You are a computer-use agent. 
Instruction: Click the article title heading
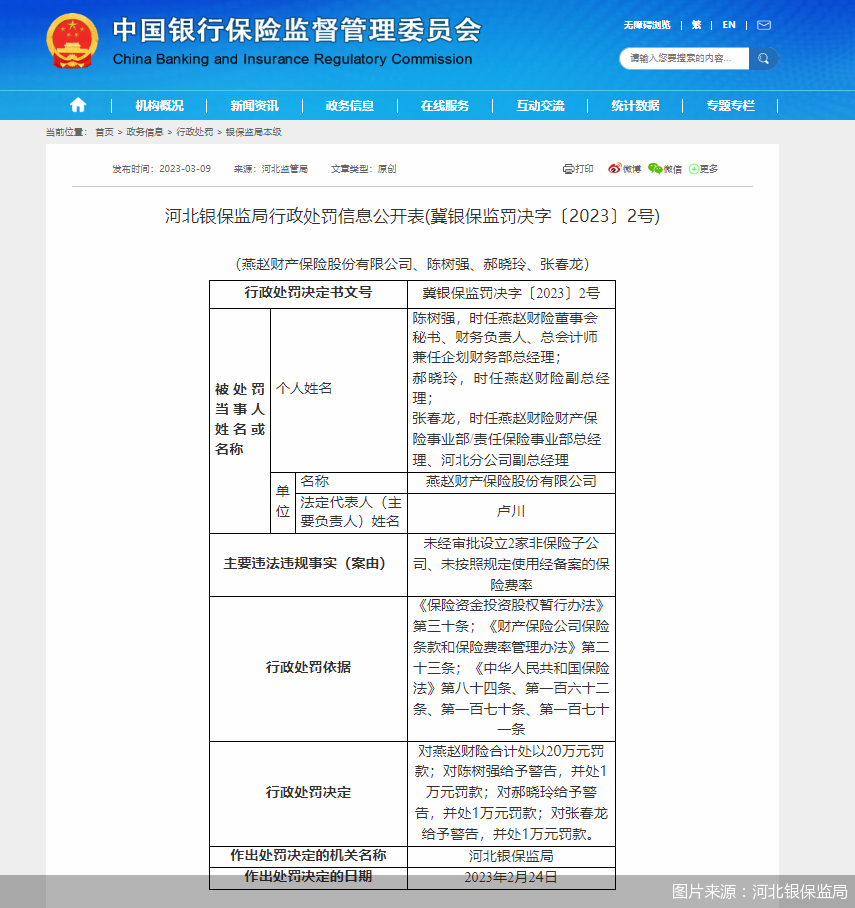[412, 216]
